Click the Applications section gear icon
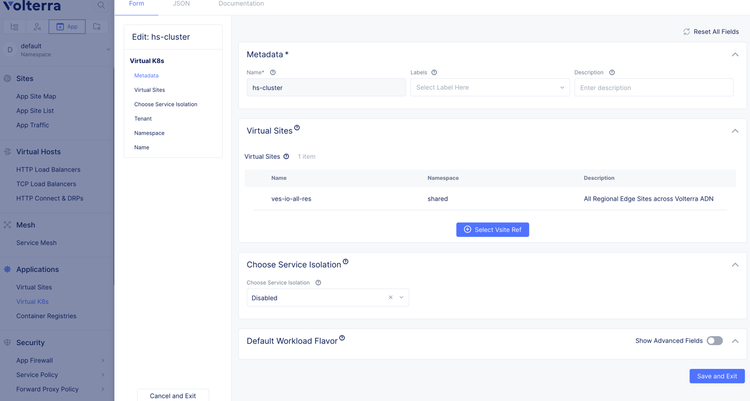 7,269
